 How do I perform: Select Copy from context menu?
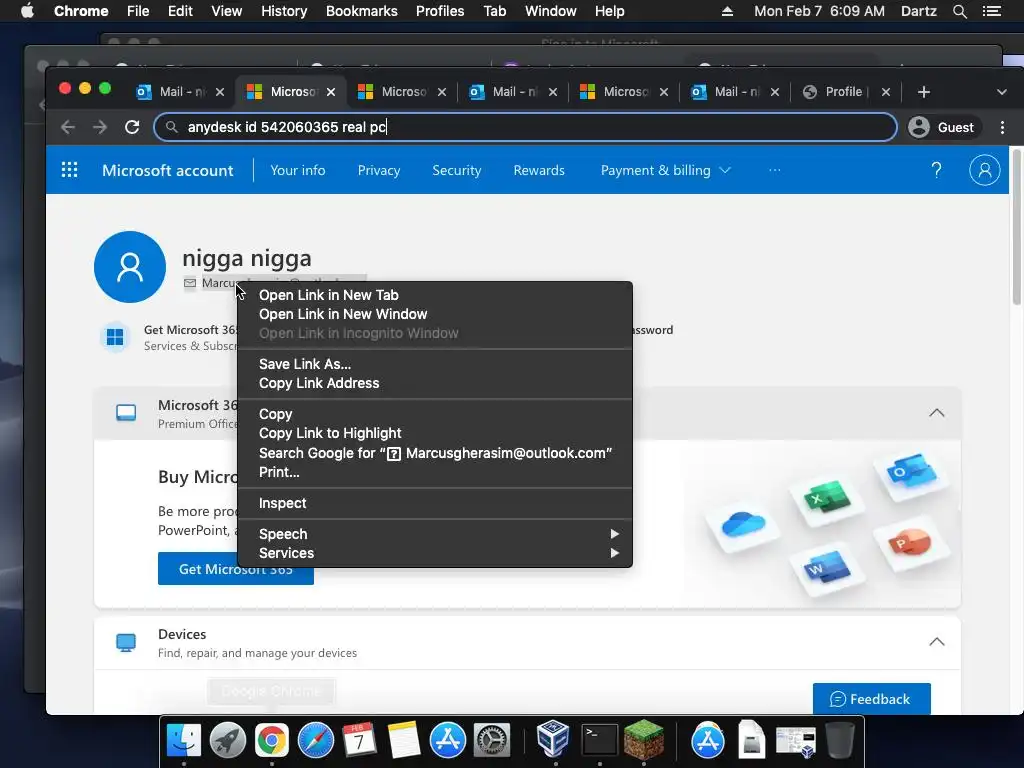435,414
